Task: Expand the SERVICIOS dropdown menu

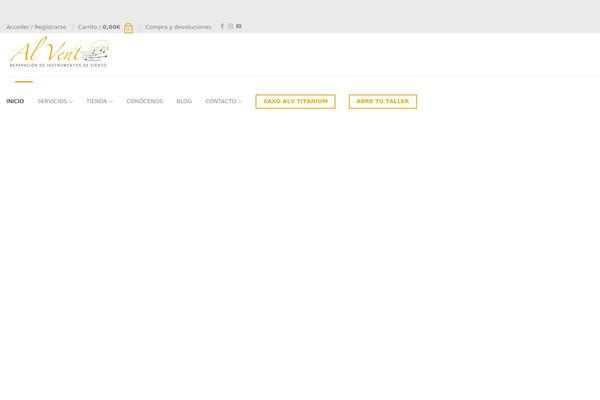Action: tap(55, 101)
